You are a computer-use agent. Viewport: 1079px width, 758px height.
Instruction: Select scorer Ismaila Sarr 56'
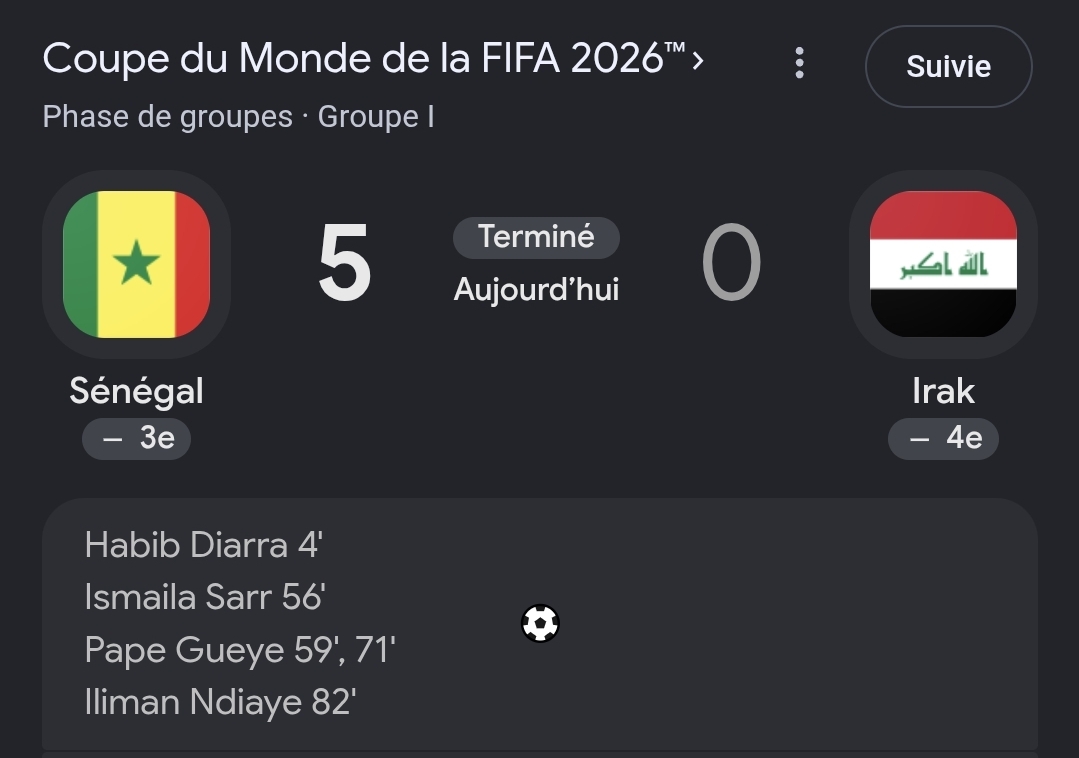coord(205,597)
